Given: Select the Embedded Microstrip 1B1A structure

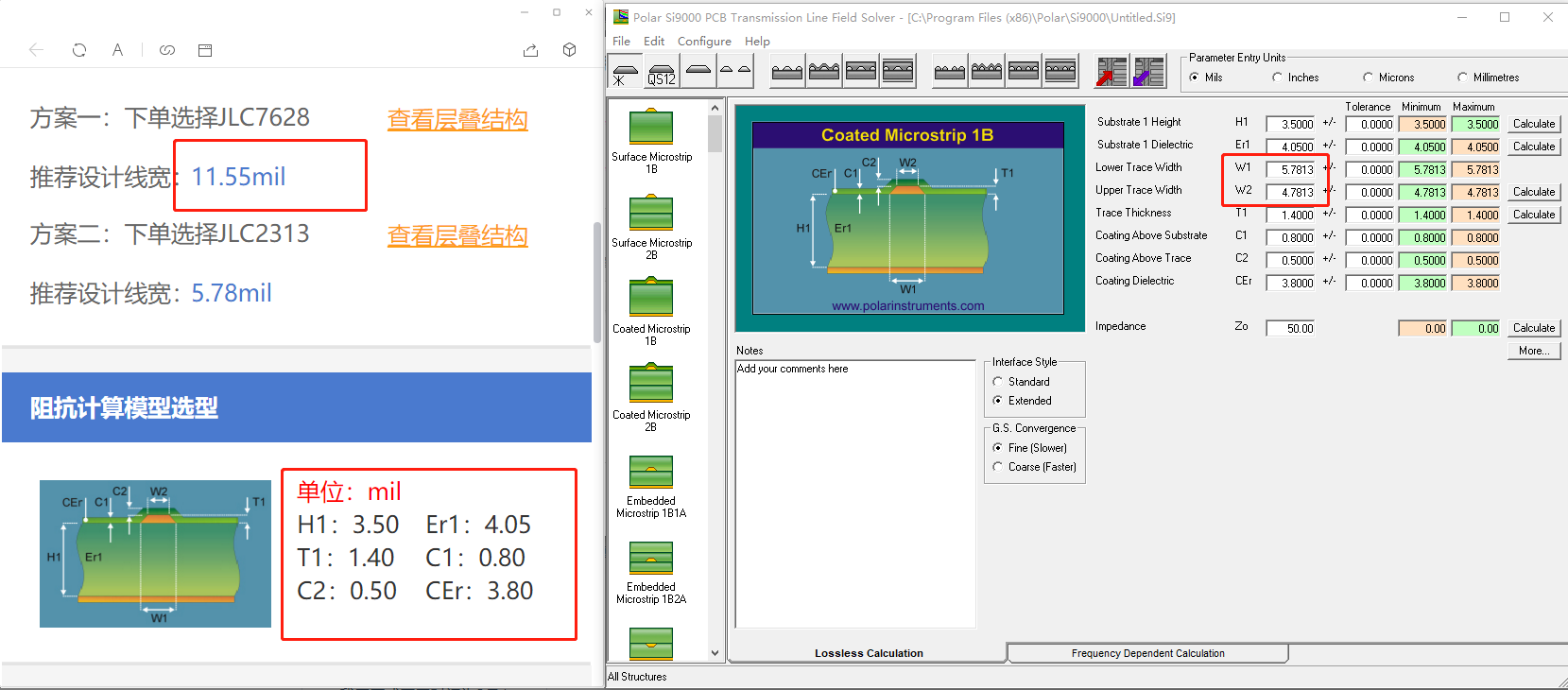Looking at the screenshot, I should point(651,486).
